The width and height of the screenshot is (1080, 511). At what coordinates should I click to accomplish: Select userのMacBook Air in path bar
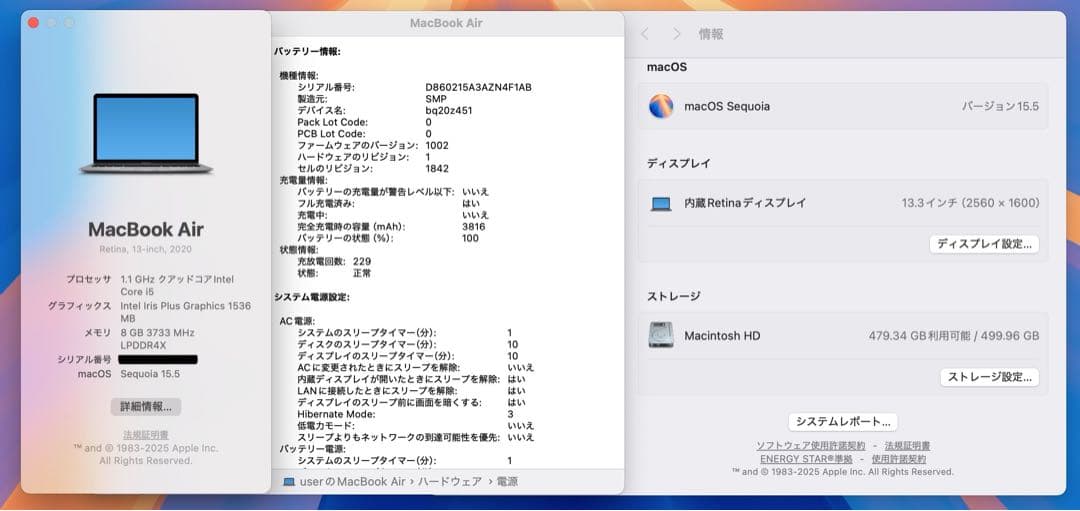click(x=353, y=481)
